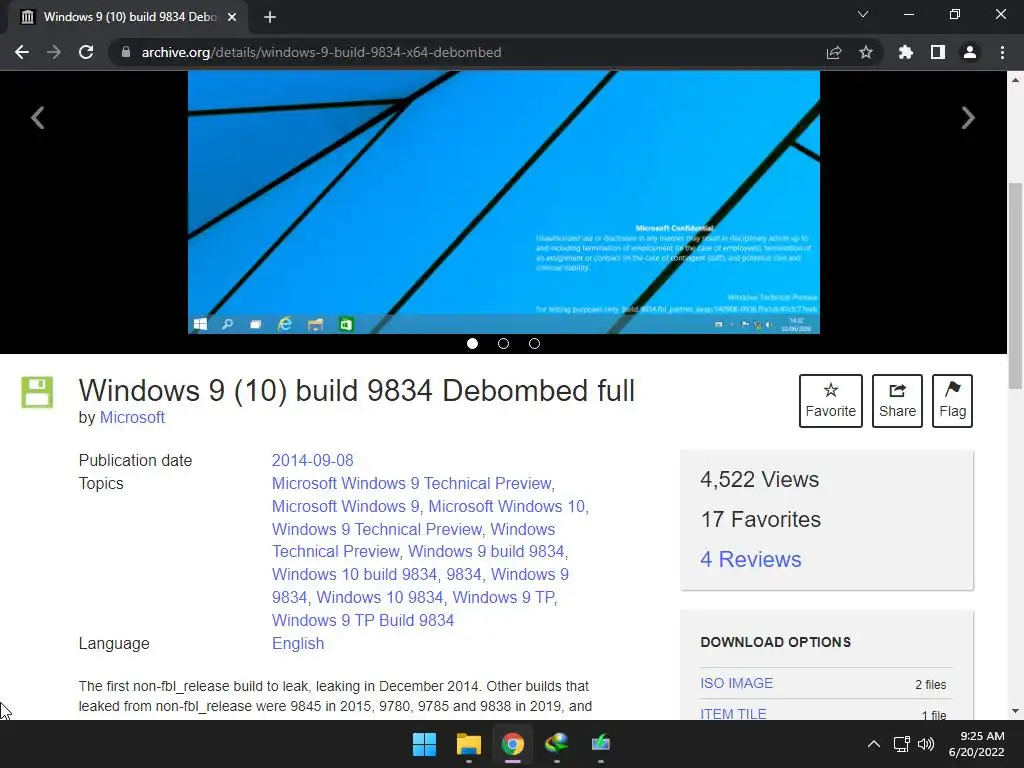The width and height of the screenshot is (1024, 768).
Task: Click the 4,522 Views text
Action: pyautogui.click(x=760, y=480)
